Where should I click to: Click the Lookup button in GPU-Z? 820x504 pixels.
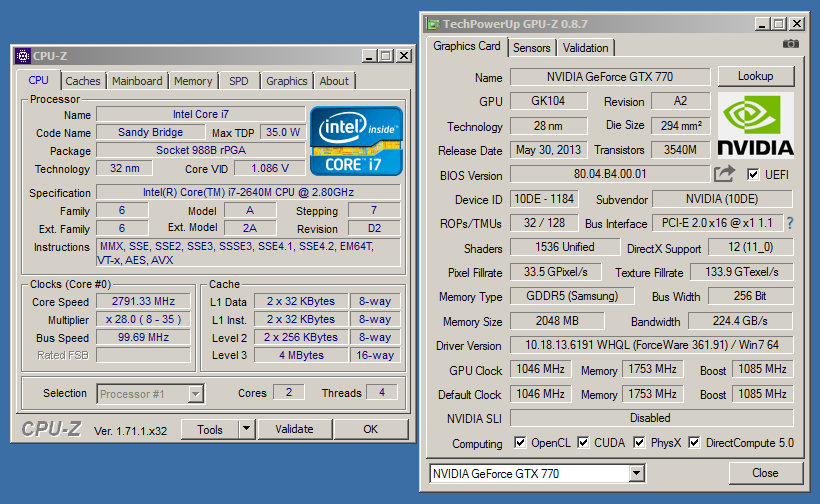tap(756, 76)
